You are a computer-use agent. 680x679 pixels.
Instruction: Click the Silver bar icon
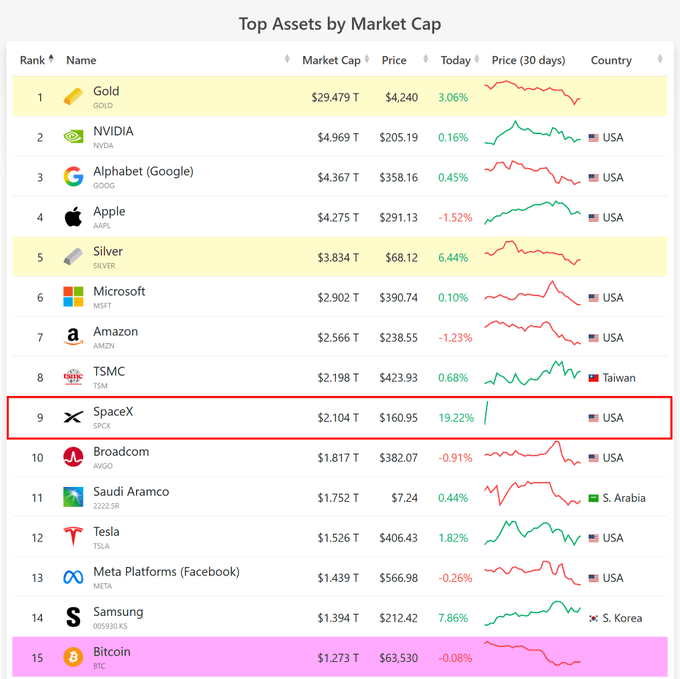pyautogui.click(x=73, y=257)
